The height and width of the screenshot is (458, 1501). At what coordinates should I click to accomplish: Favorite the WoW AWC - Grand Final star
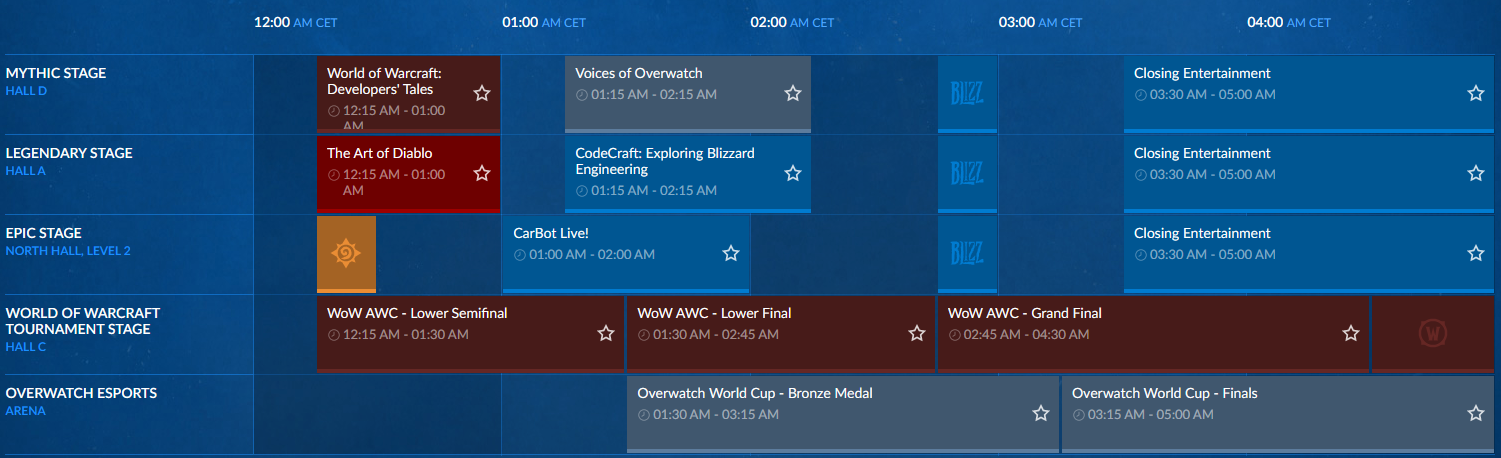(x=1351, y=333)
